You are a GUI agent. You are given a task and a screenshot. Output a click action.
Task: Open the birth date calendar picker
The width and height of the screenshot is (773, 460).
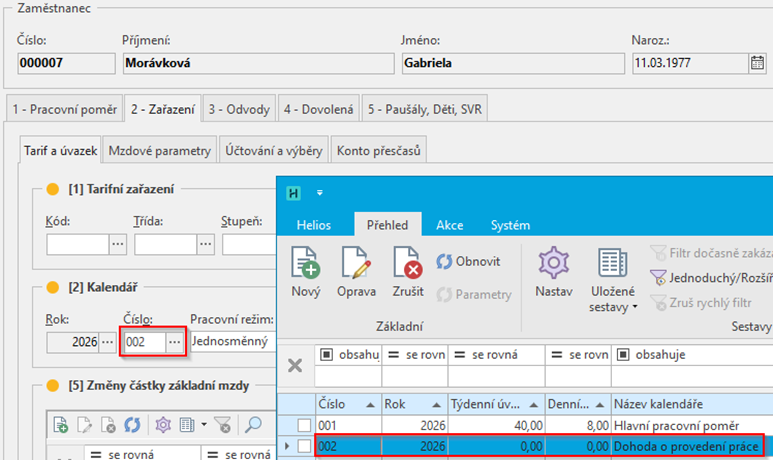coord(757,63)
